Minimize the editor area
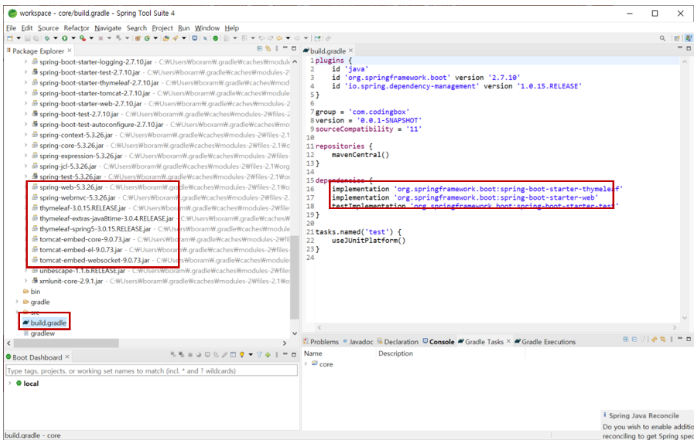This screenshot has width=700, height=444. coord(680,47)
